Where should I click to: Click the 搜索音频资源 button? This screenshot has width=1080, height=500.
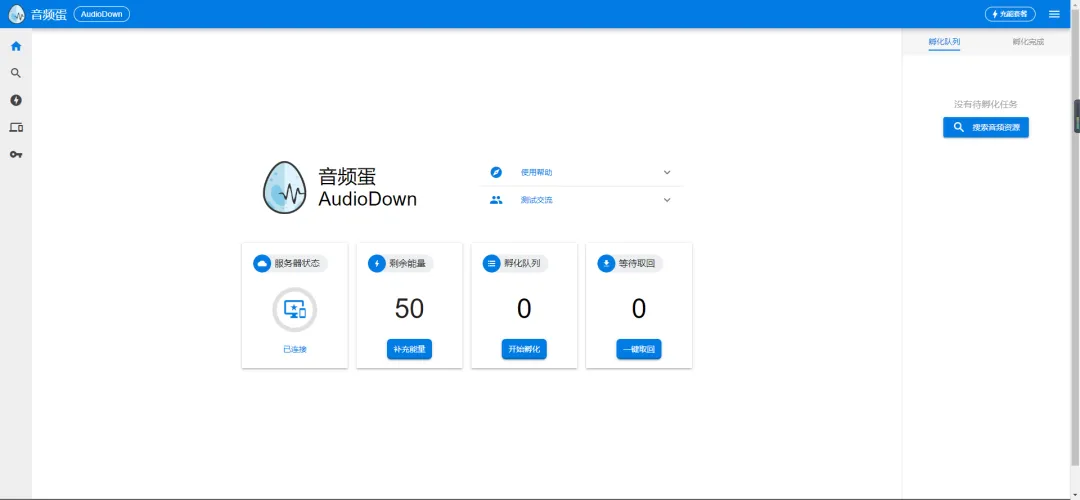tap(986, 127)
